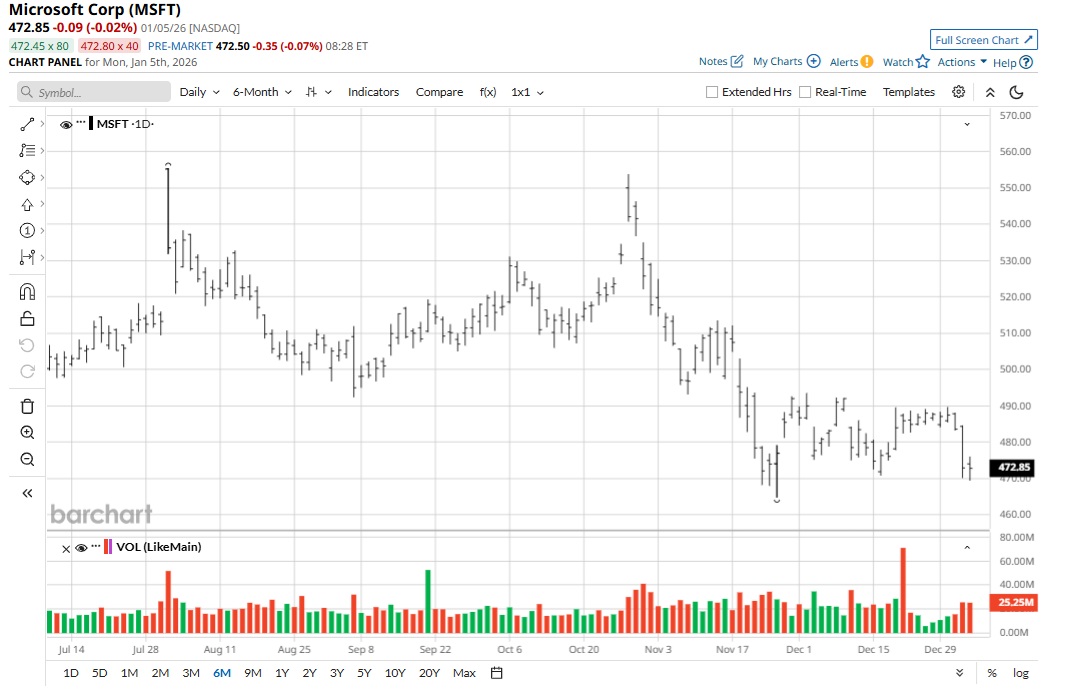Toggle the lock drawings icon
This screenshot has height=697, width=1069.
click(x=27, y=318)
